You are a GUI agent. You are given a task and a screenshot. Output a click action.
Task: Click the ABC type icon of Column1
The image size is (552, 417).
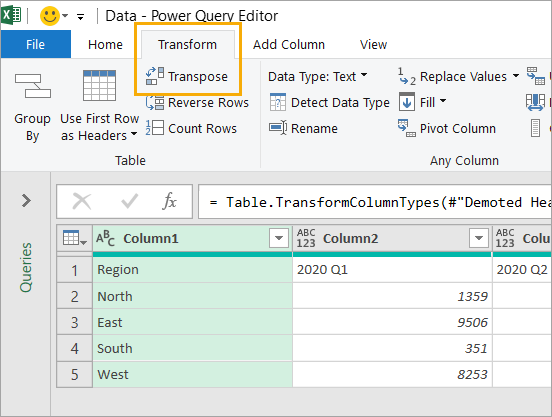pos(105,238)
